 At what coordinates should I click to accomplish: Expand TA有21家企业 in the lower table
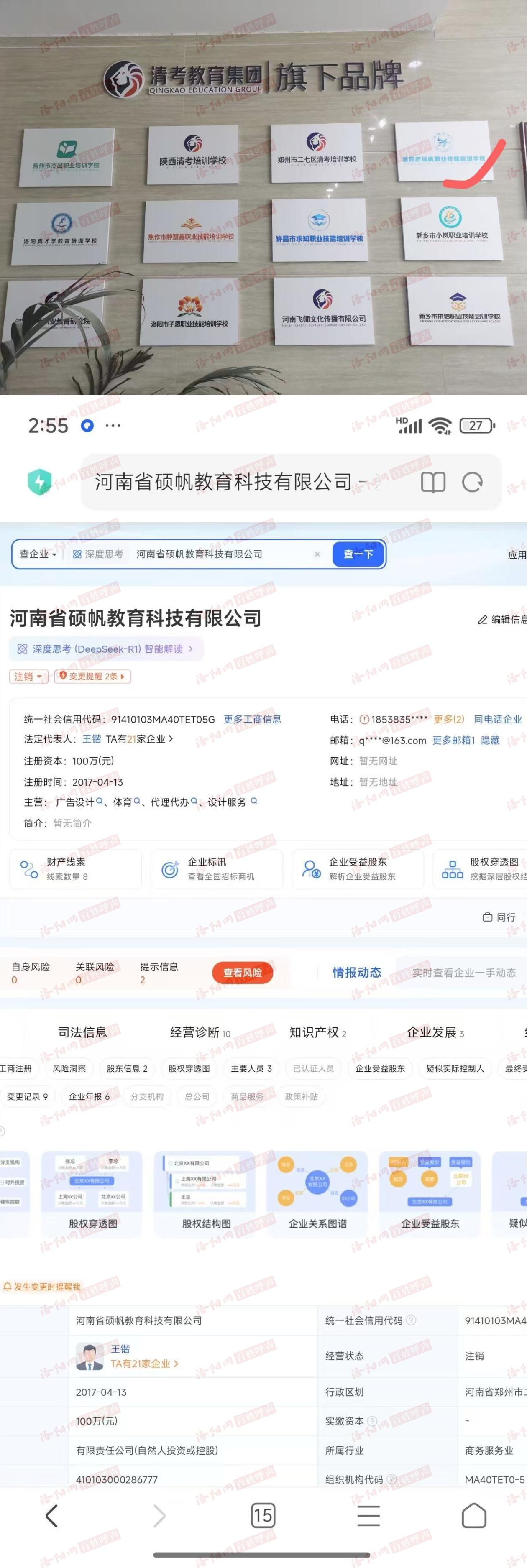point(145,1364)
